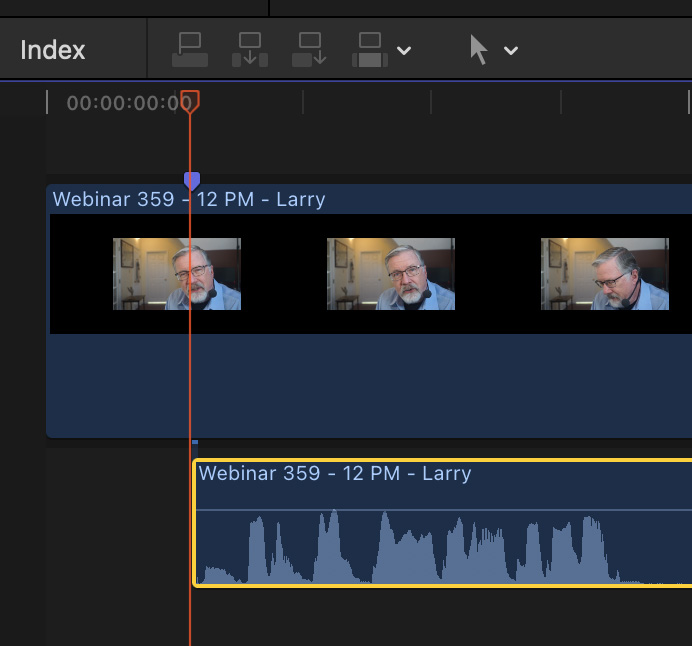
Task: Click the audio clip volume level line
Action: 440,510
